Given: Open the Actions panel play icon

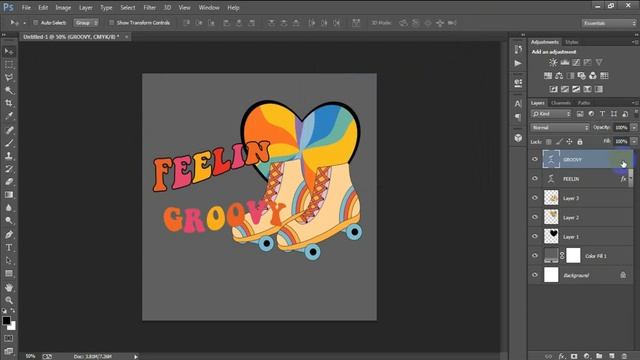Looking at the screenshot, I should 518,64.
